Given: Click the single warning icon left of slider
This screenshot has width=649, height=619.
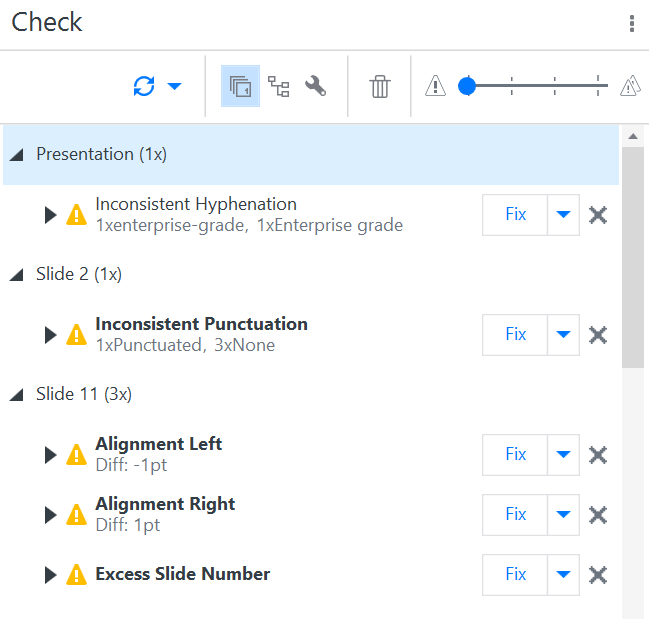Looking at the screenshot, I should (435, 87).
